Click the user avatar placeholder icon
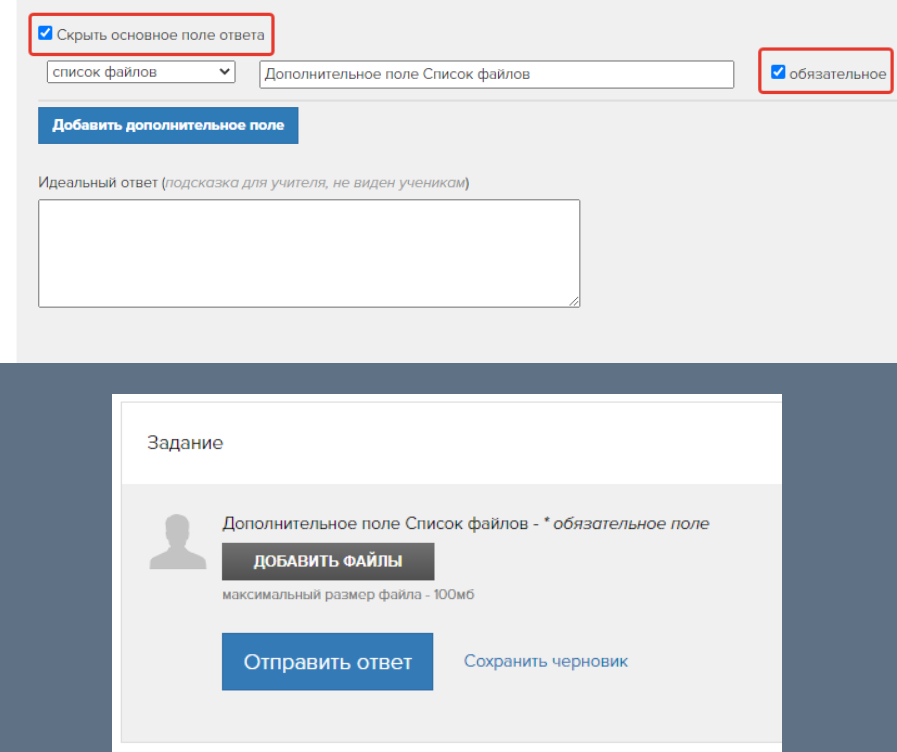 click(177, 541)
